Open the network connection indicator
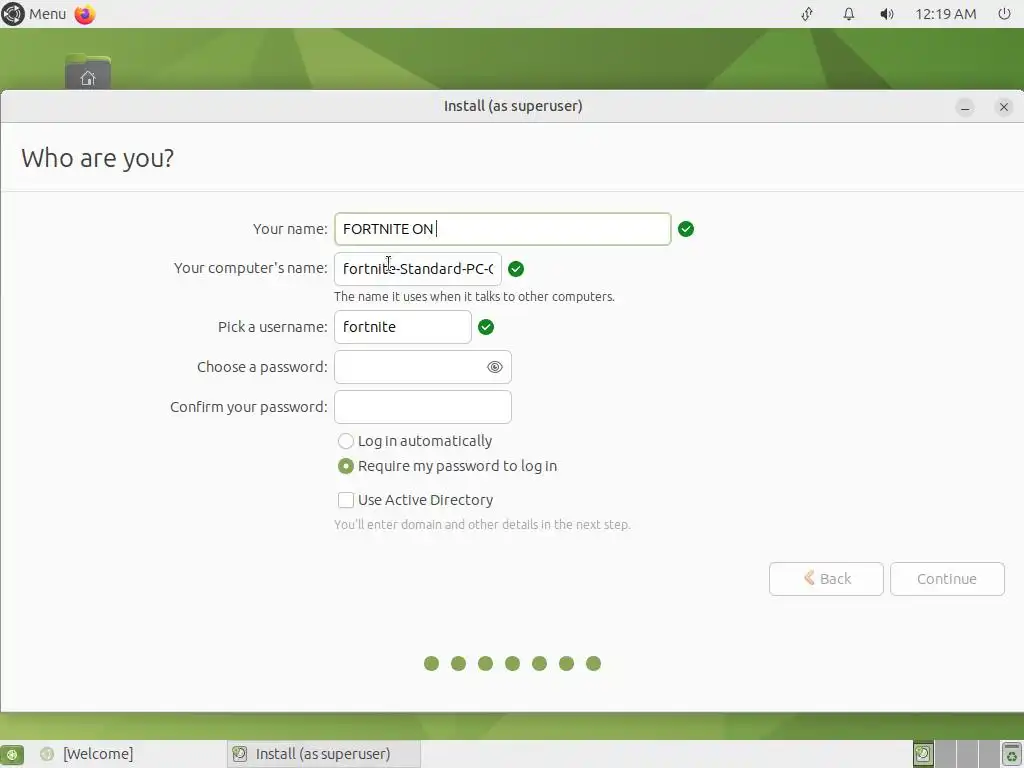The image size is (1024, 768). point(807,14)
